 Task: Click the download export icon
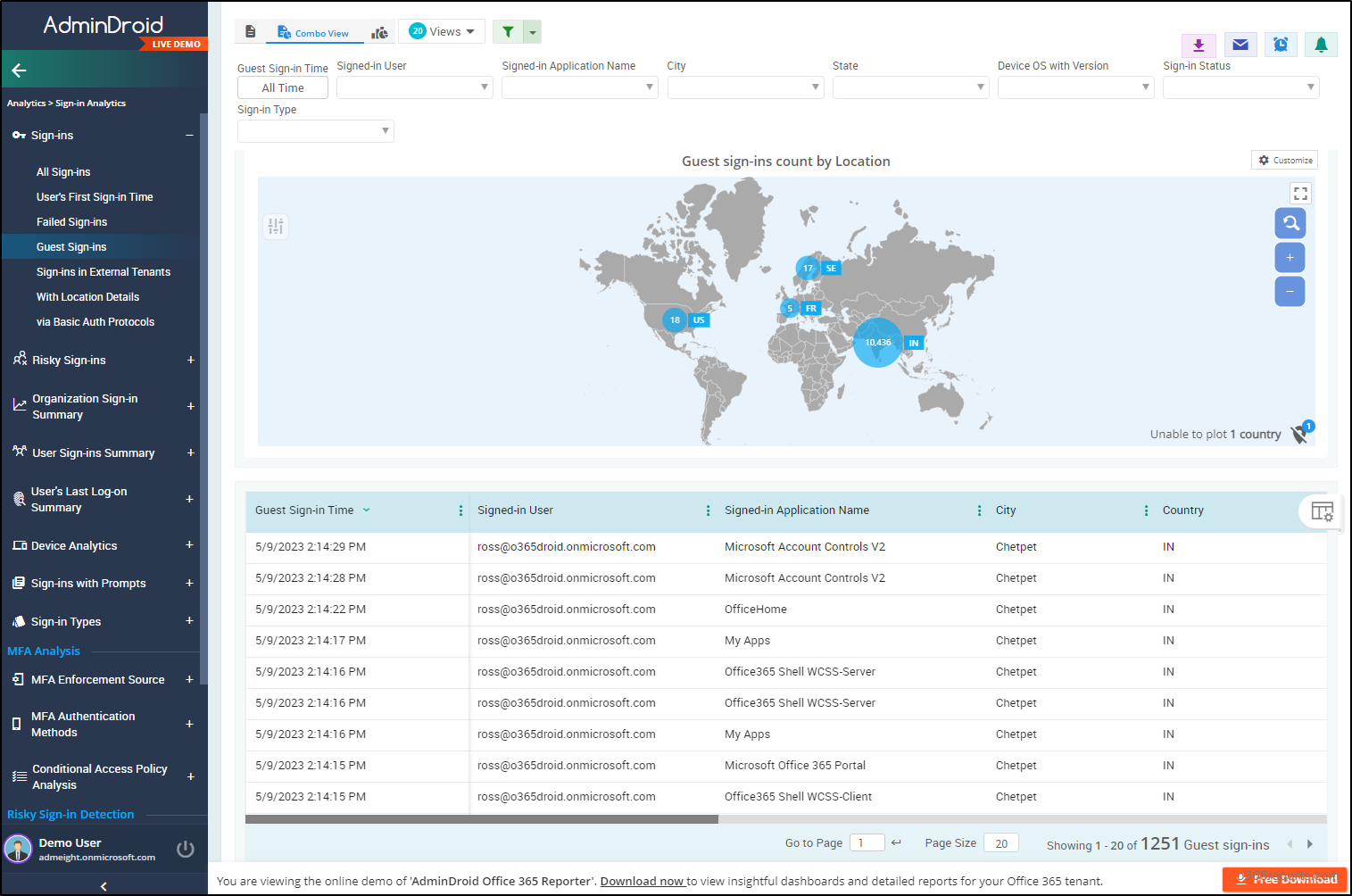(1199, 45)
